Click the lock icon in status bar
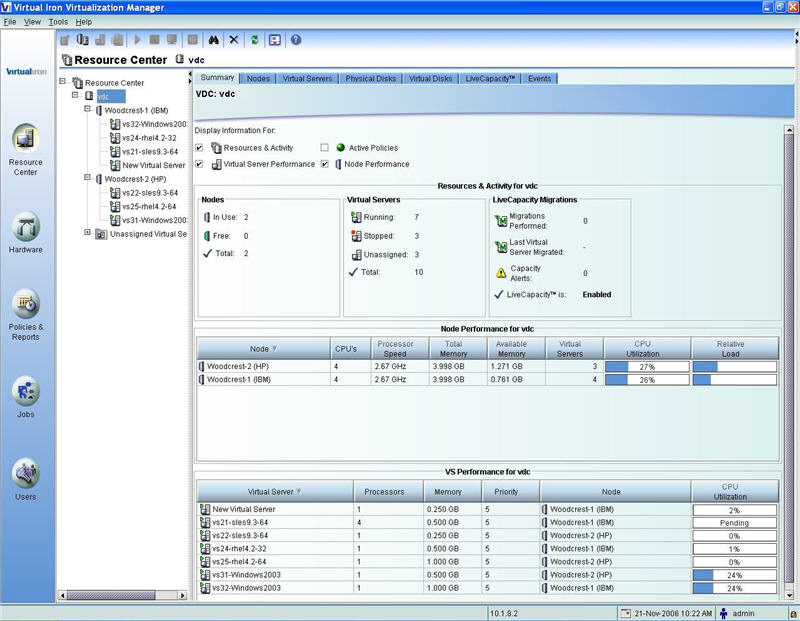The height and width of the screenshot is (621, 800). point(793,614)
